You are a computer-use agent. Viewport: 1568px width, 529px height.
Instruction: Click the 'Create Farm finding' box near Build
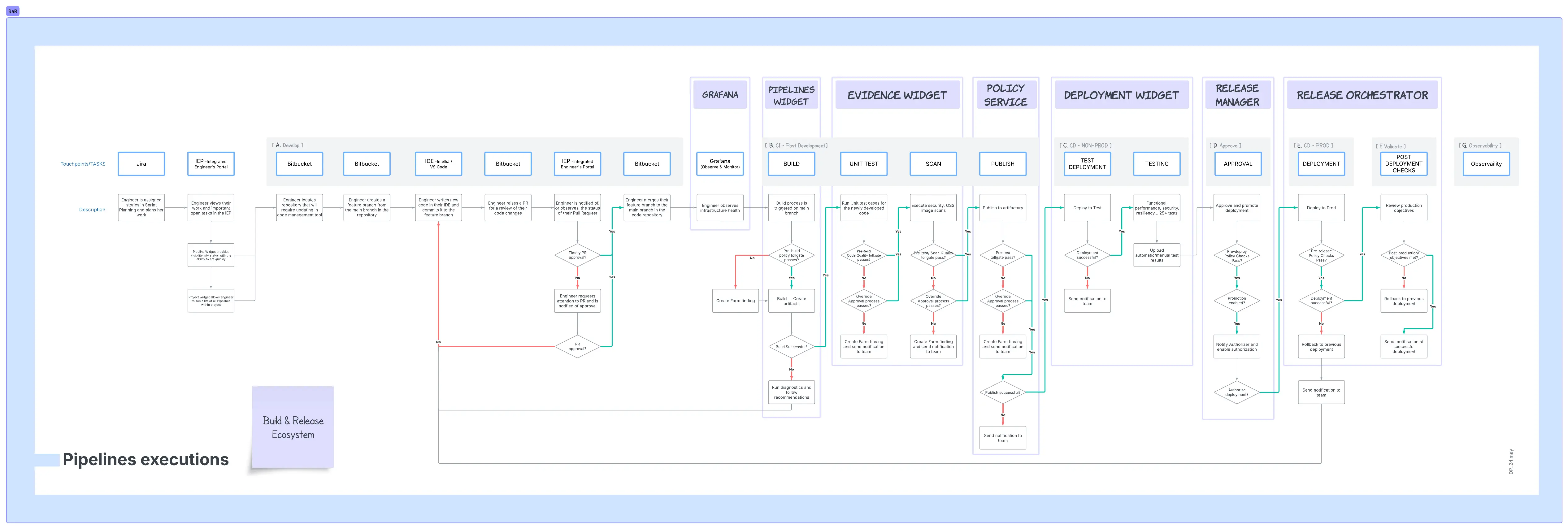735,301
